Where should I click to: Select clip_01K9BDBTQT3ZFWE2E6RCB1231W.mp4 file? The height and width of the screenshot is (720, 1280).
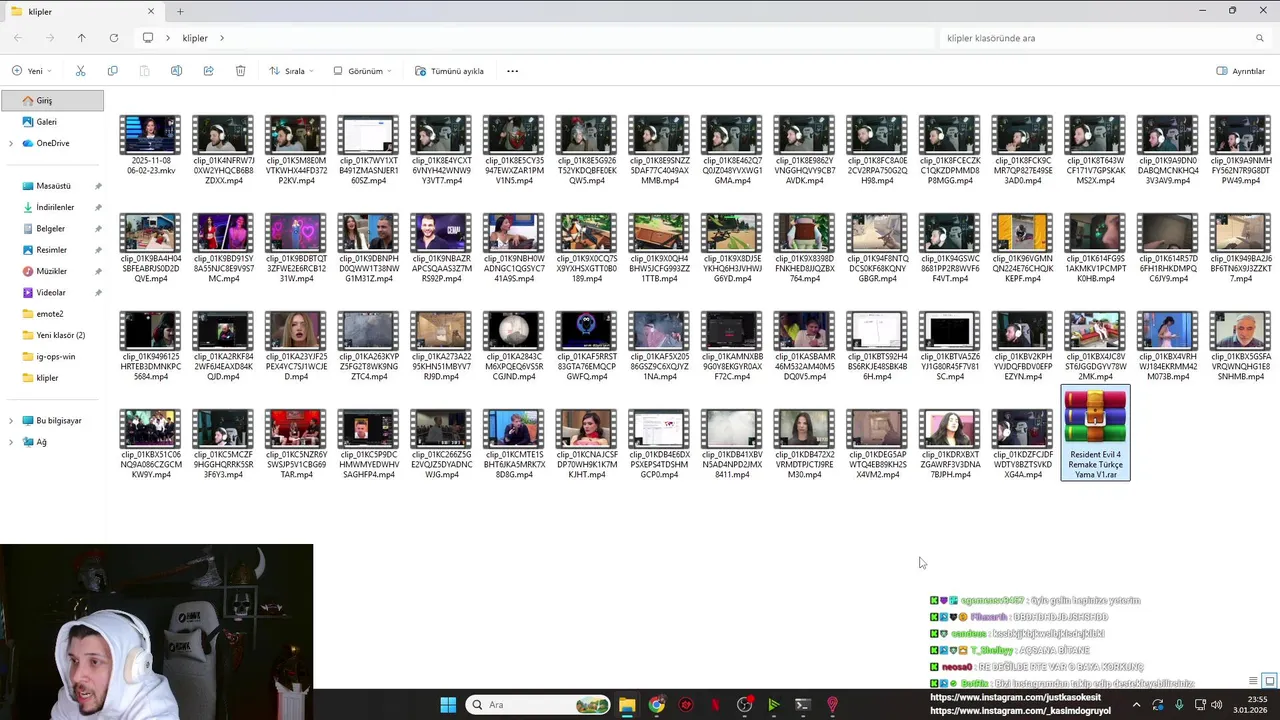pyautogui.click(x=296, y=248)
